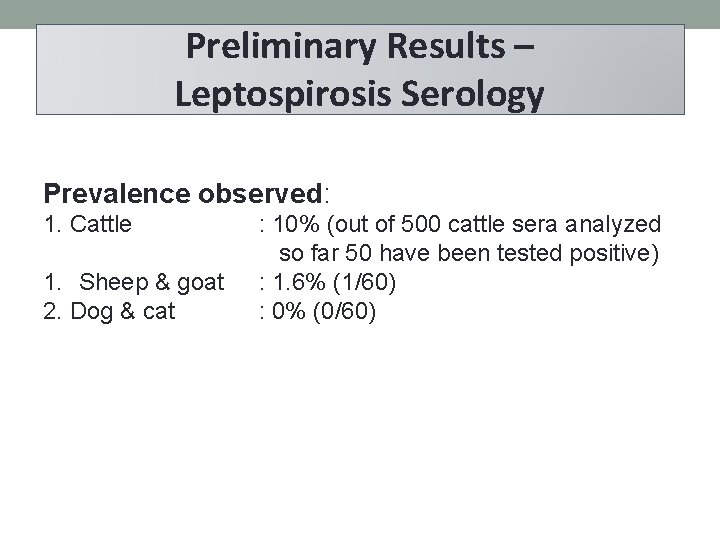Click the "0%" prevalence value

point(287,312)
